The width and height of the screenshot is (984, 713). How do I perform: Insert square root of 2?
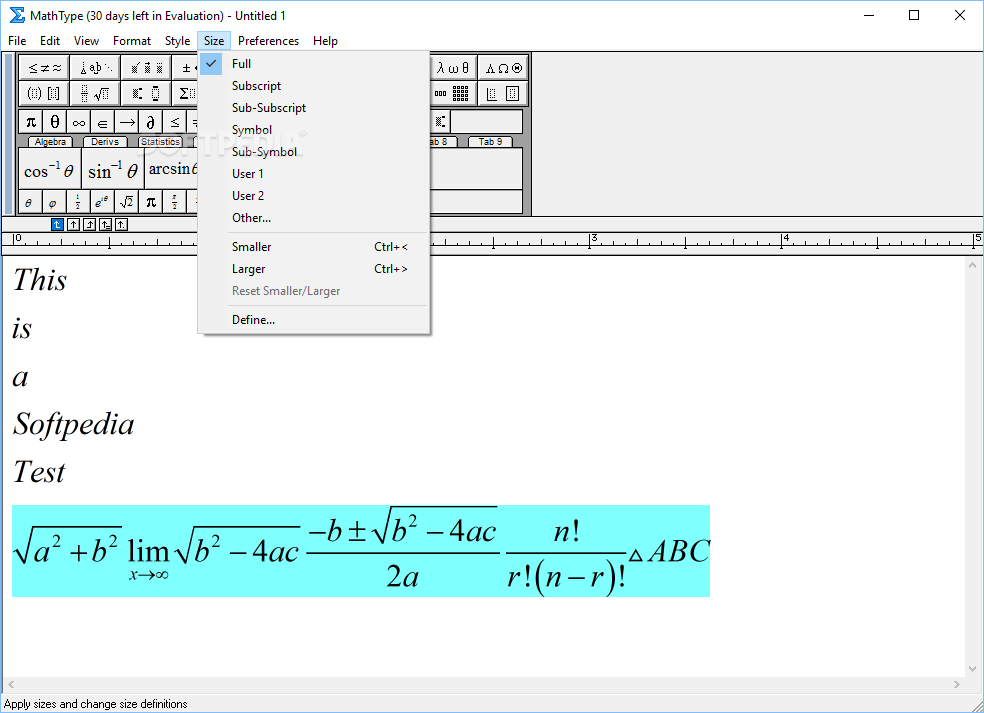(x=126, y=202)
